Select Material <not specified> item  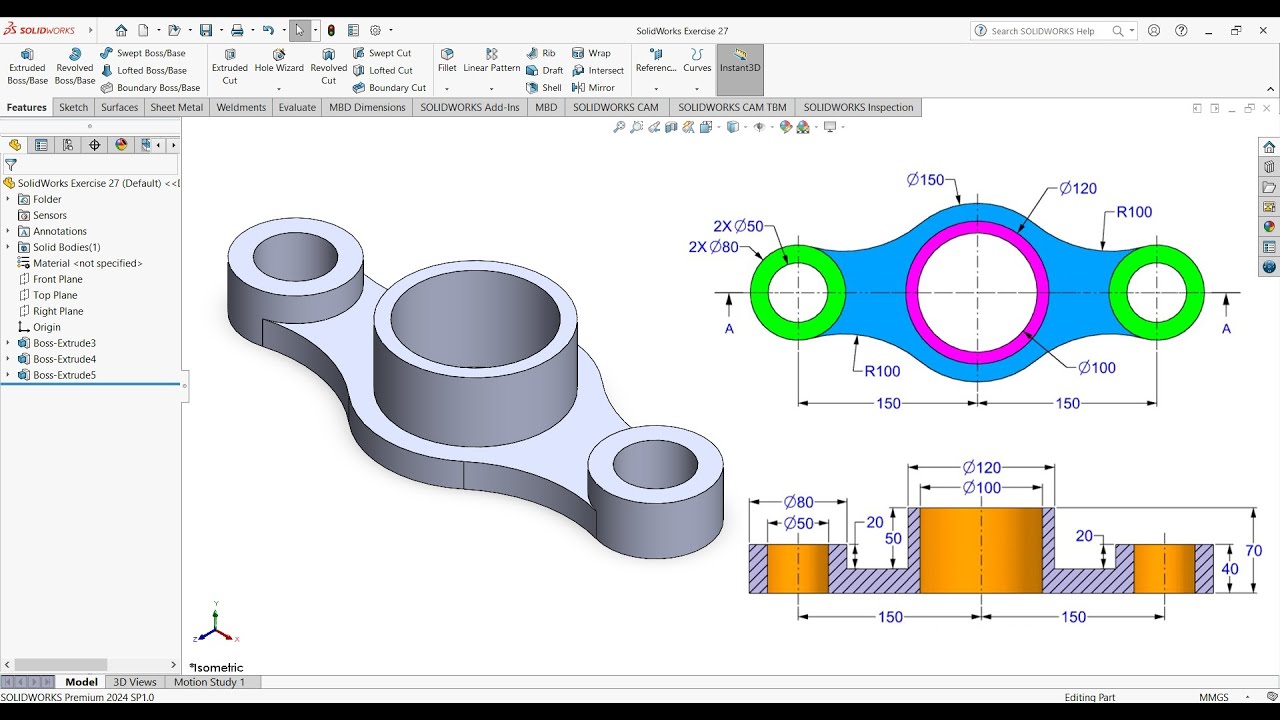[x=80, y=263]
